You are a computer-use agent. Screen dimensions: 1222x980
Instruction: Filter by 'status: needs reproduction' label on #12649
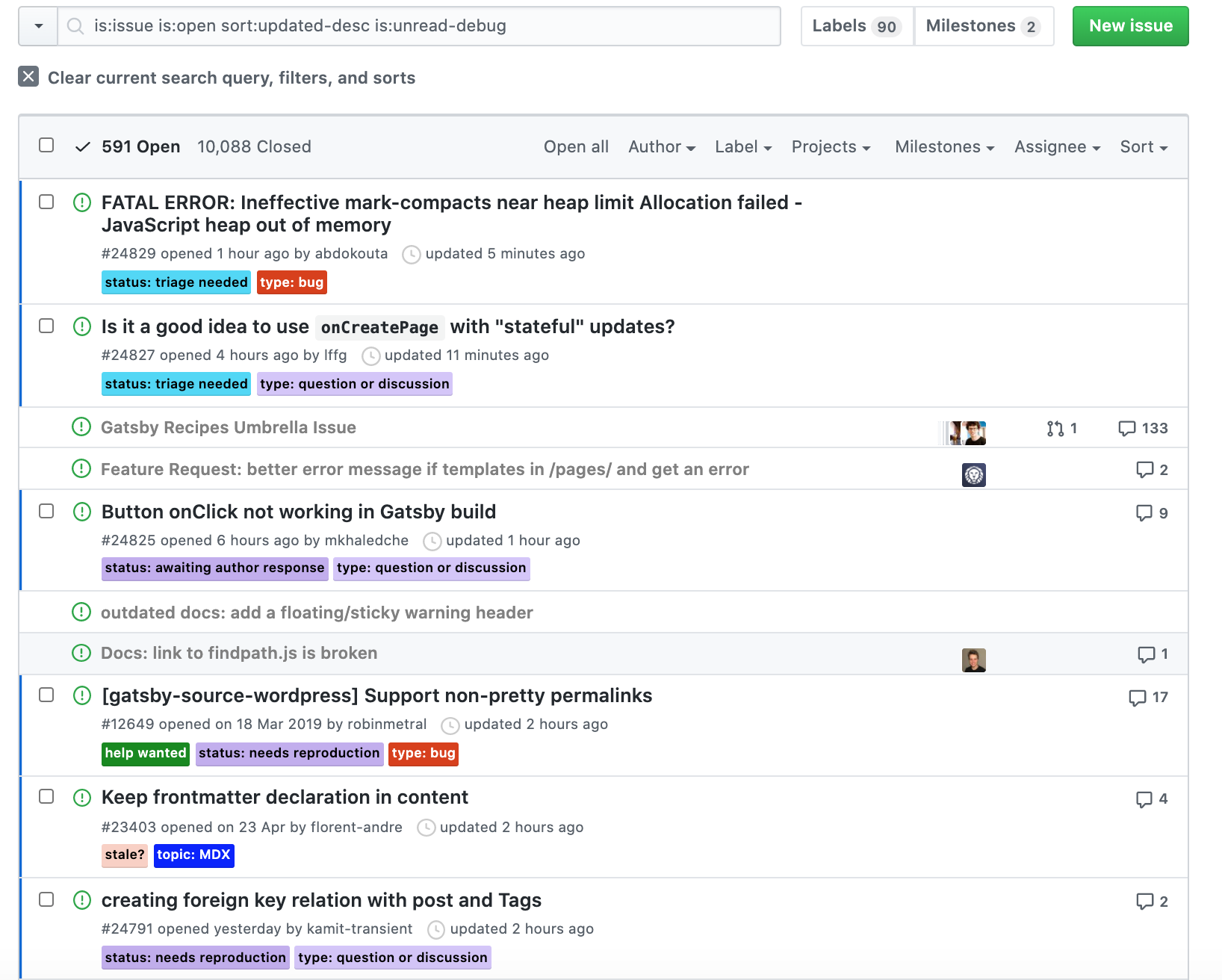[x=289, y=753]
